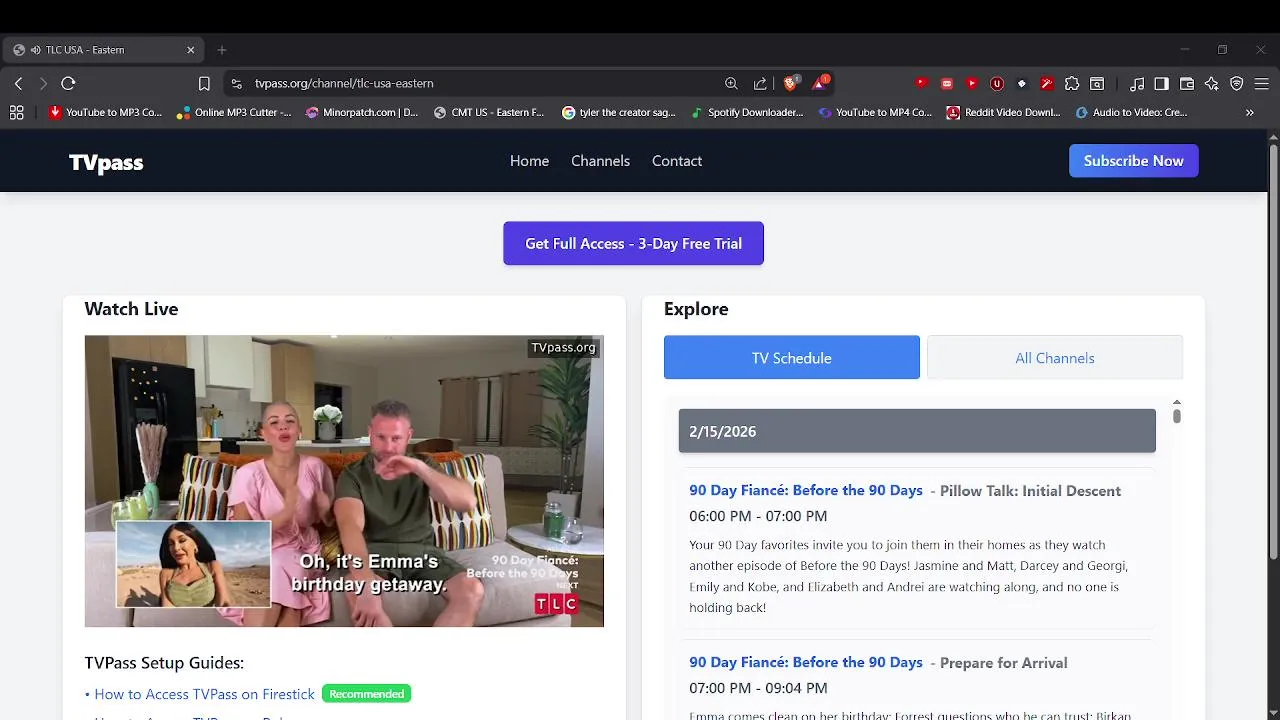1280x720 pixels.
Task: Reload the TVpass page
Action: pyautogui.click(x=68, y=84)
